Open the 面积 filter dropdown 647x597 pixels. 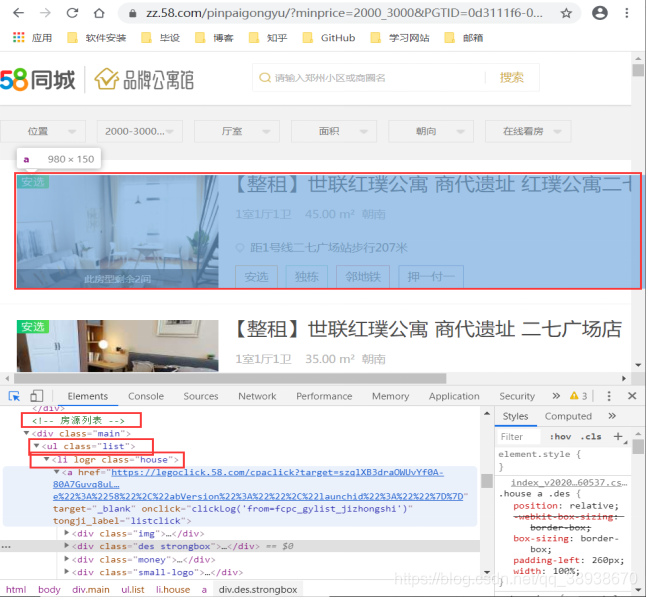[x=334, y=131]
